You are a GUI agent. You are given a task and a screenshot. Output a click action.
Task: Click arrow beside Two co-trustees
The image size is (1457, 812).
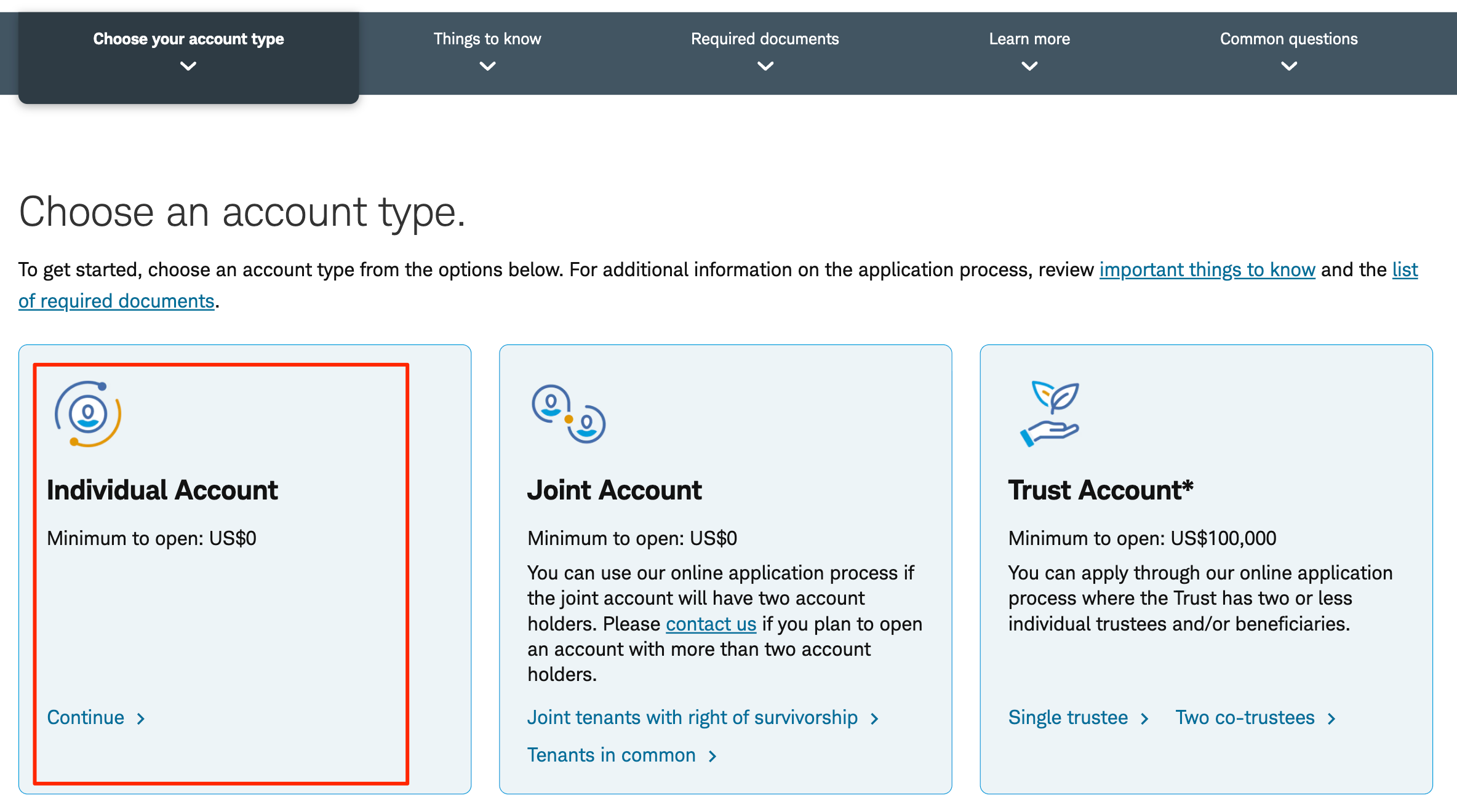tap(1331, 718)
